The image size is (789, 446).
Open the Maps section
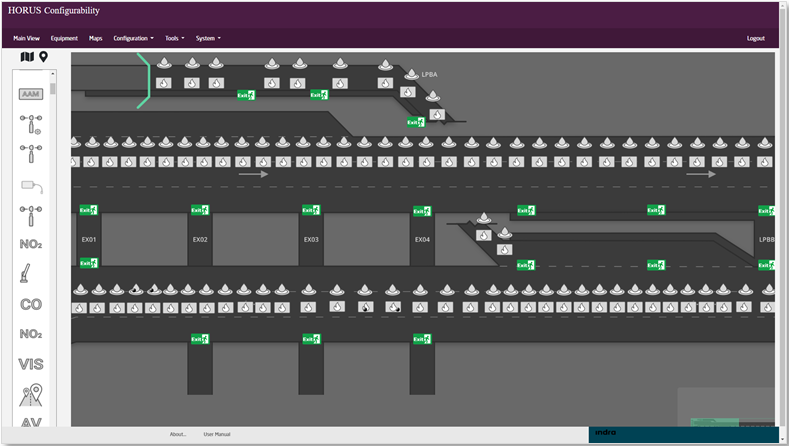[96, 38]
